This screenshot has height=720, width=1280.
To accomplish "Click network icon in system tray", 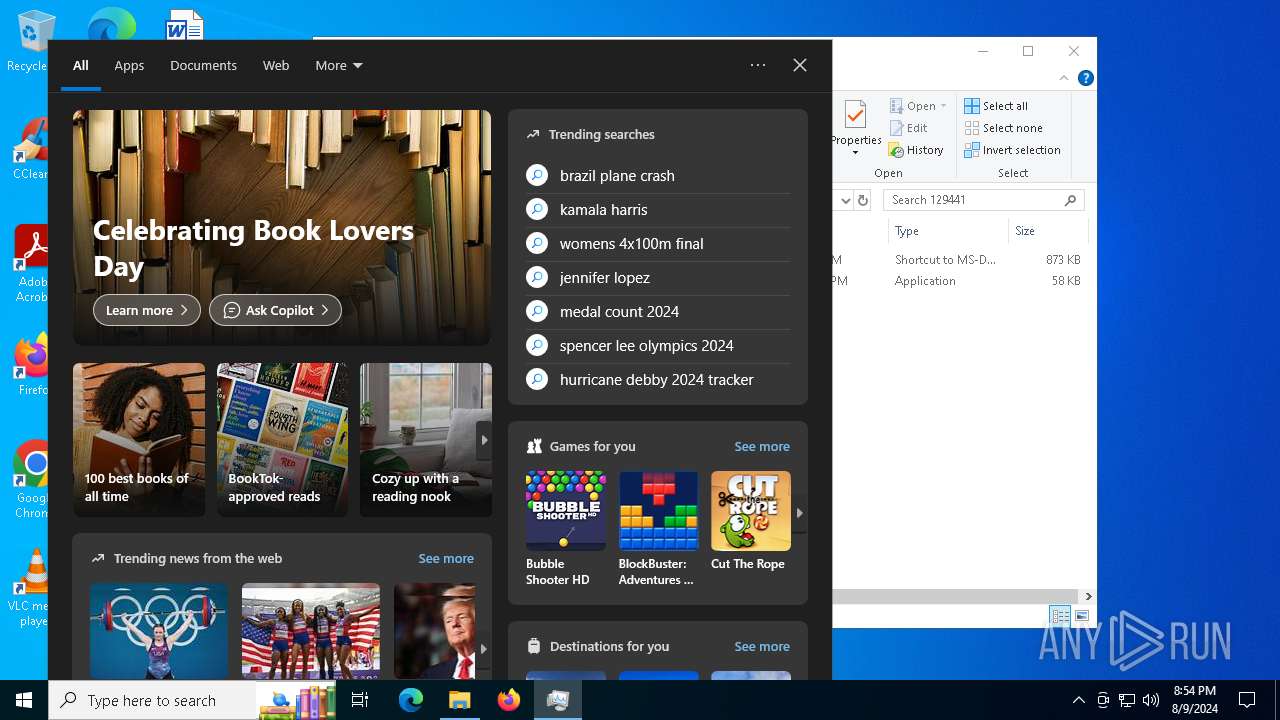I will pos(1127,700).
